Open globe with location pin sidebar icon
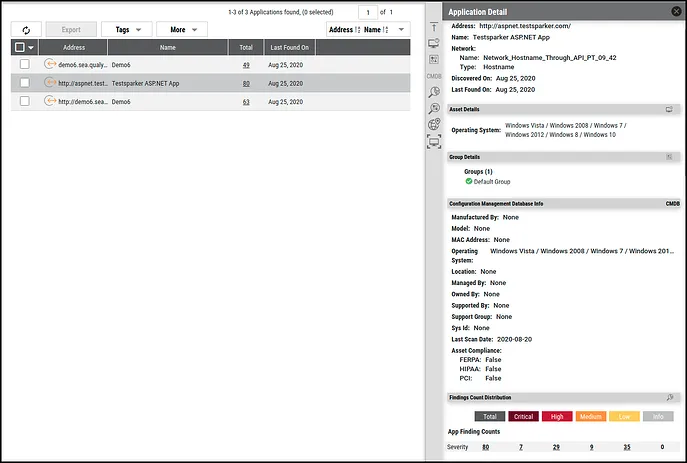687x463 pixels. (x=434, y=124)
